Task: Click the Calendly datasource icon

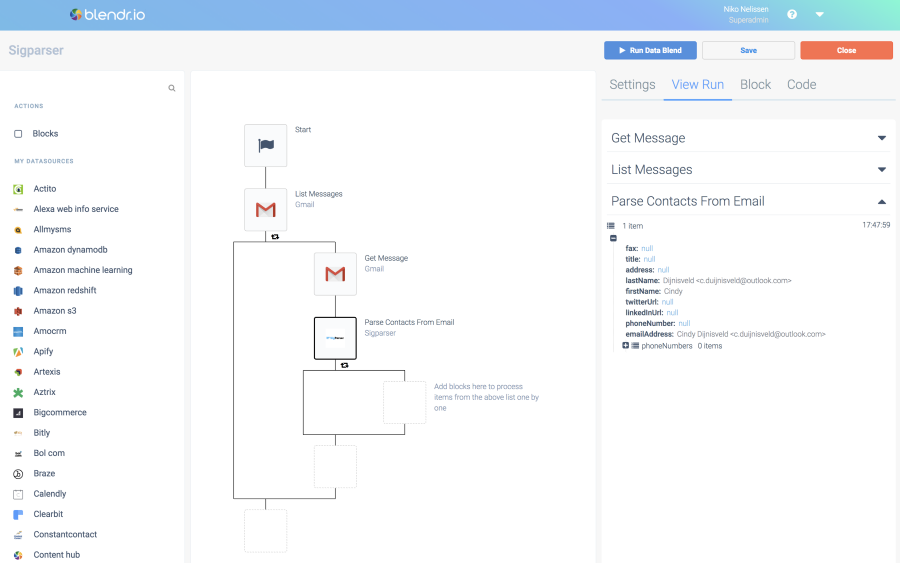Action: [x=18, y=494]
